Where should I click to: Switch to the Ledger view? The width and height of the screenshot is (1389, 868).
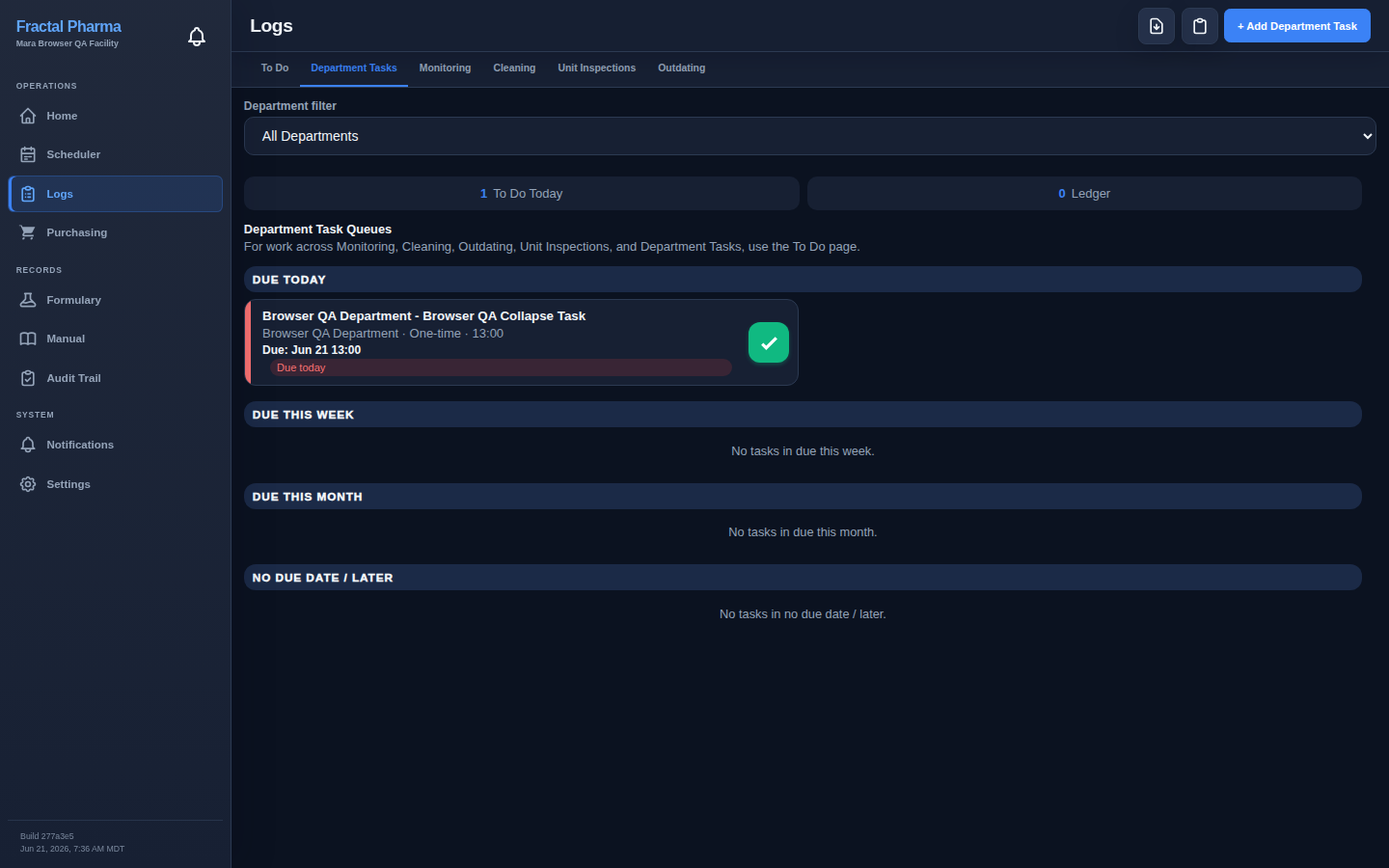(1084, 193)
